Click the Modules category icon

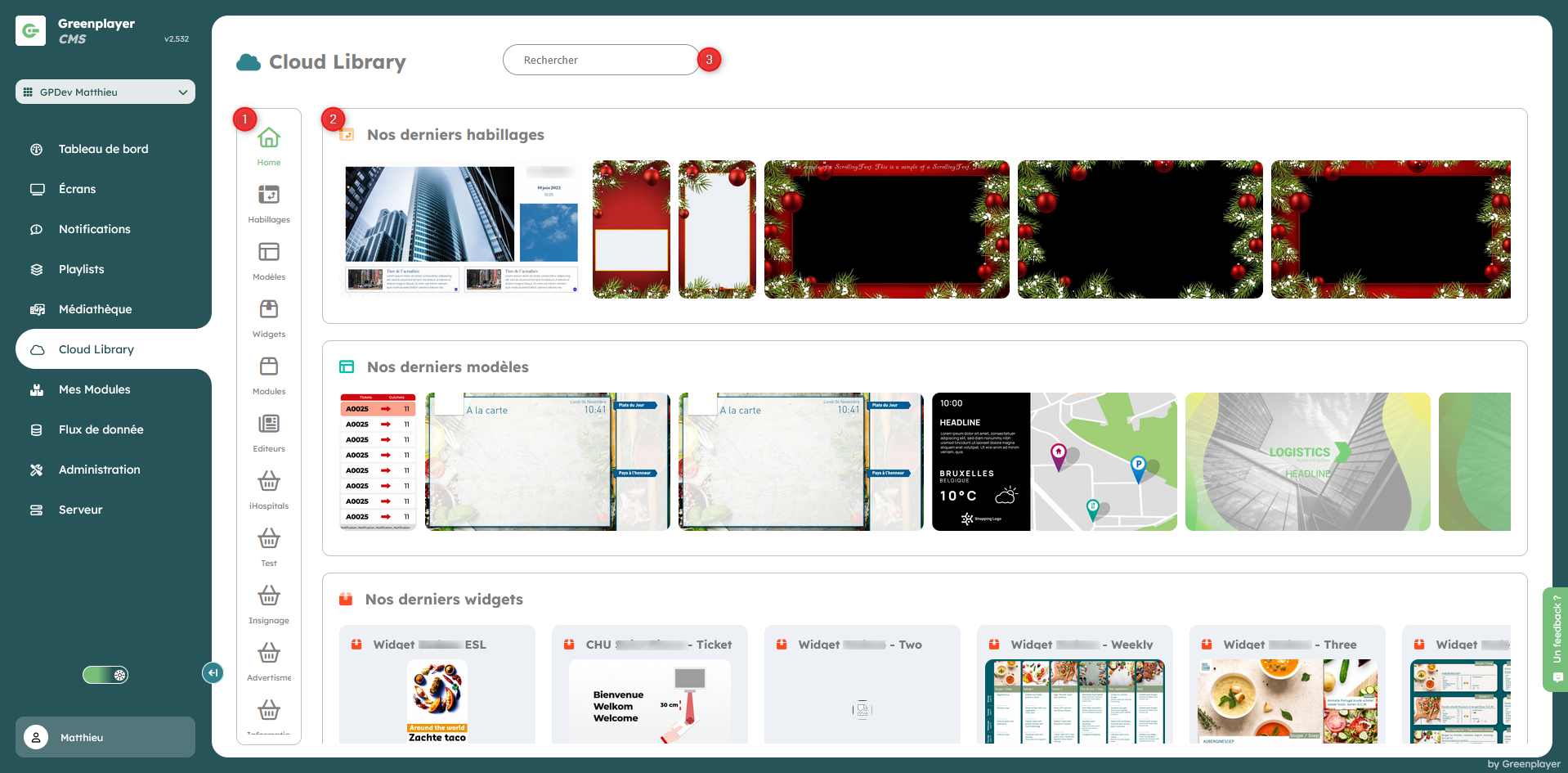click(269, 367)
